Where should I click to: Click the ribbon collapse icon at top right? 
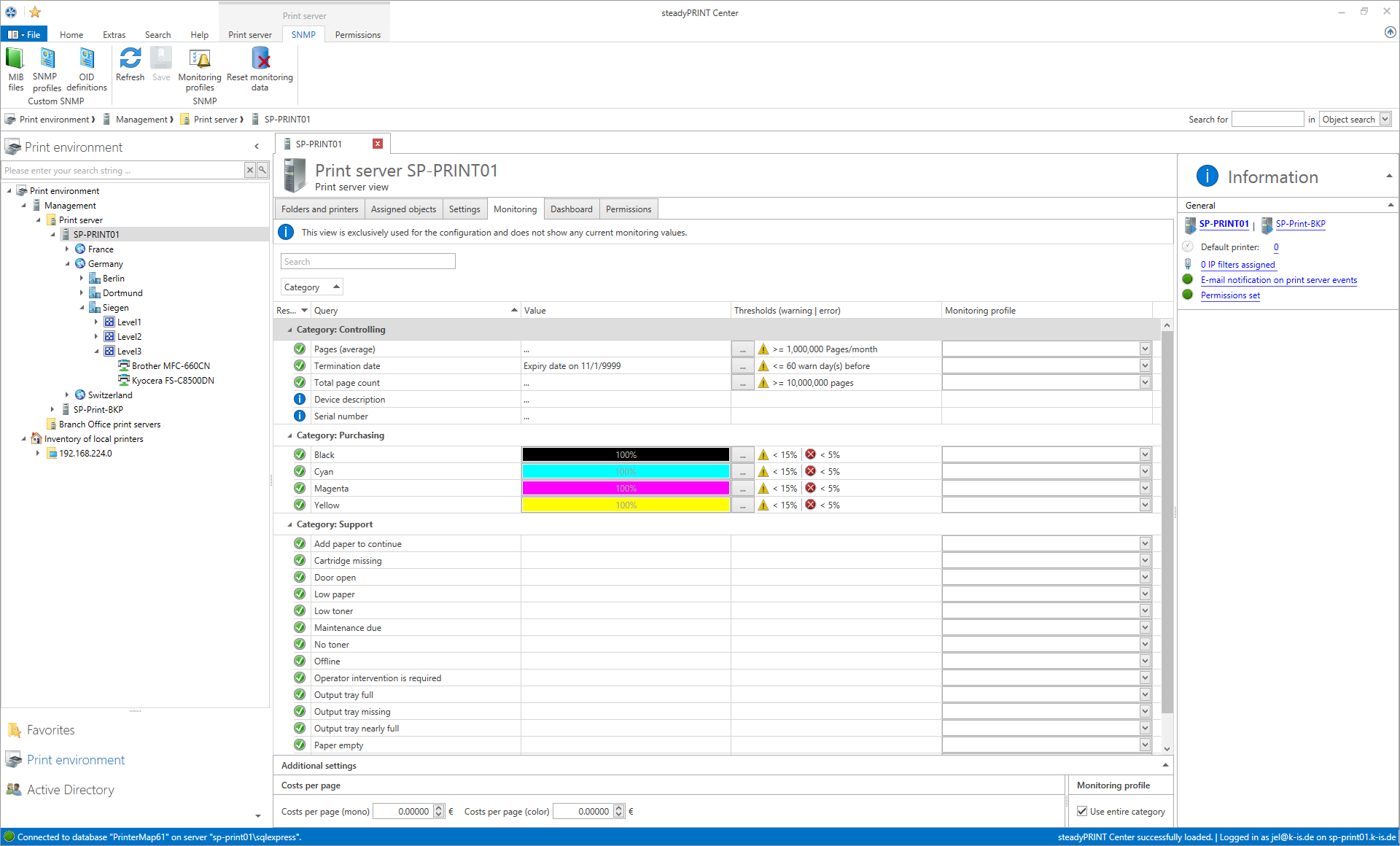click(x=1390, y=32)
